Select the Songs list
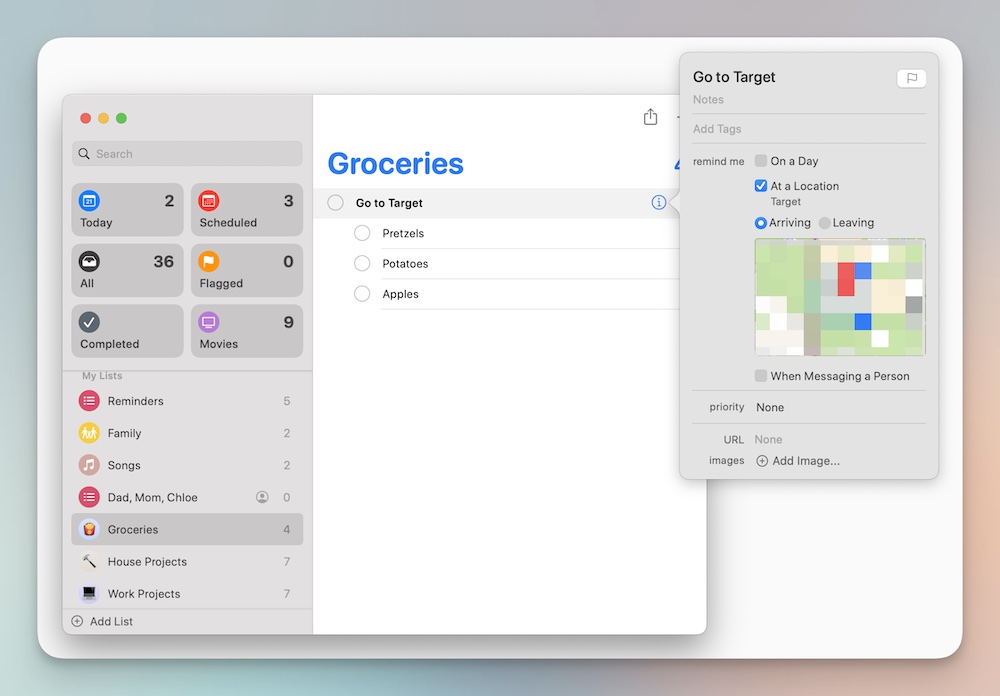1000x696 pixels. pyautogui.click(x=187, y=465)
